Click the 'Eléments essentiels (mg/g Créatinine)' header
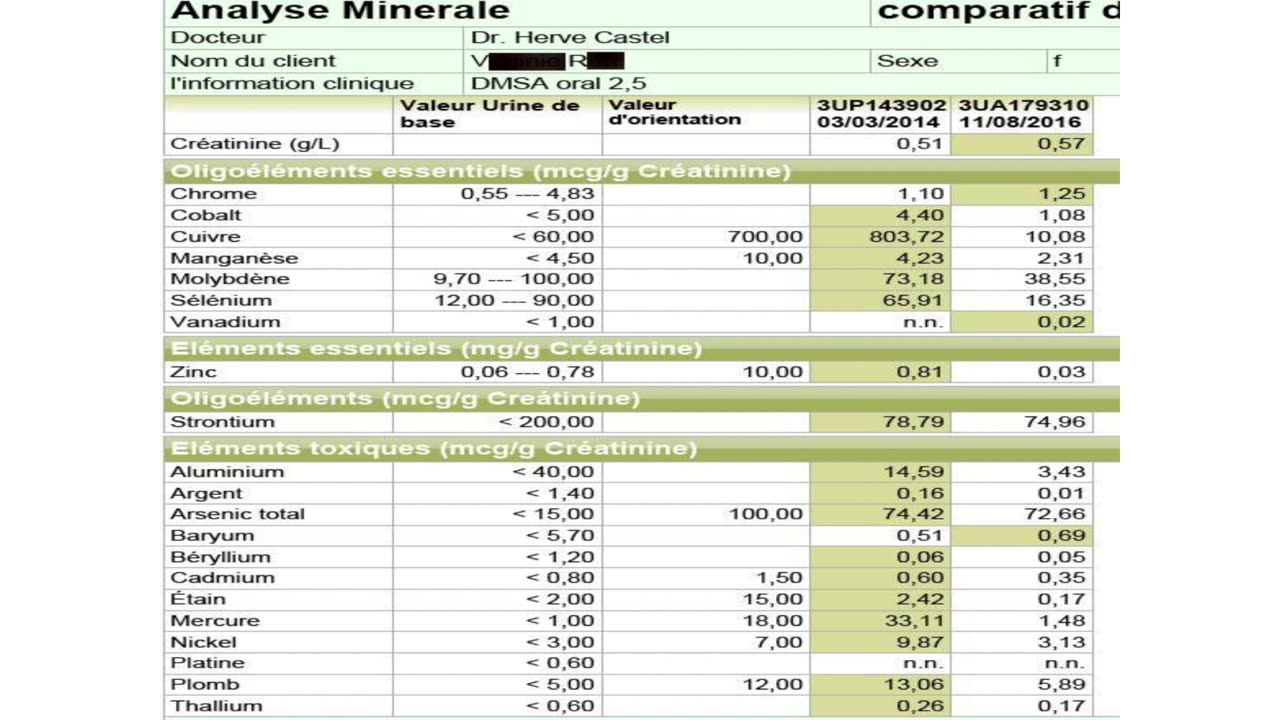This screenshot has height=720, width=1280. coord(436,349)
